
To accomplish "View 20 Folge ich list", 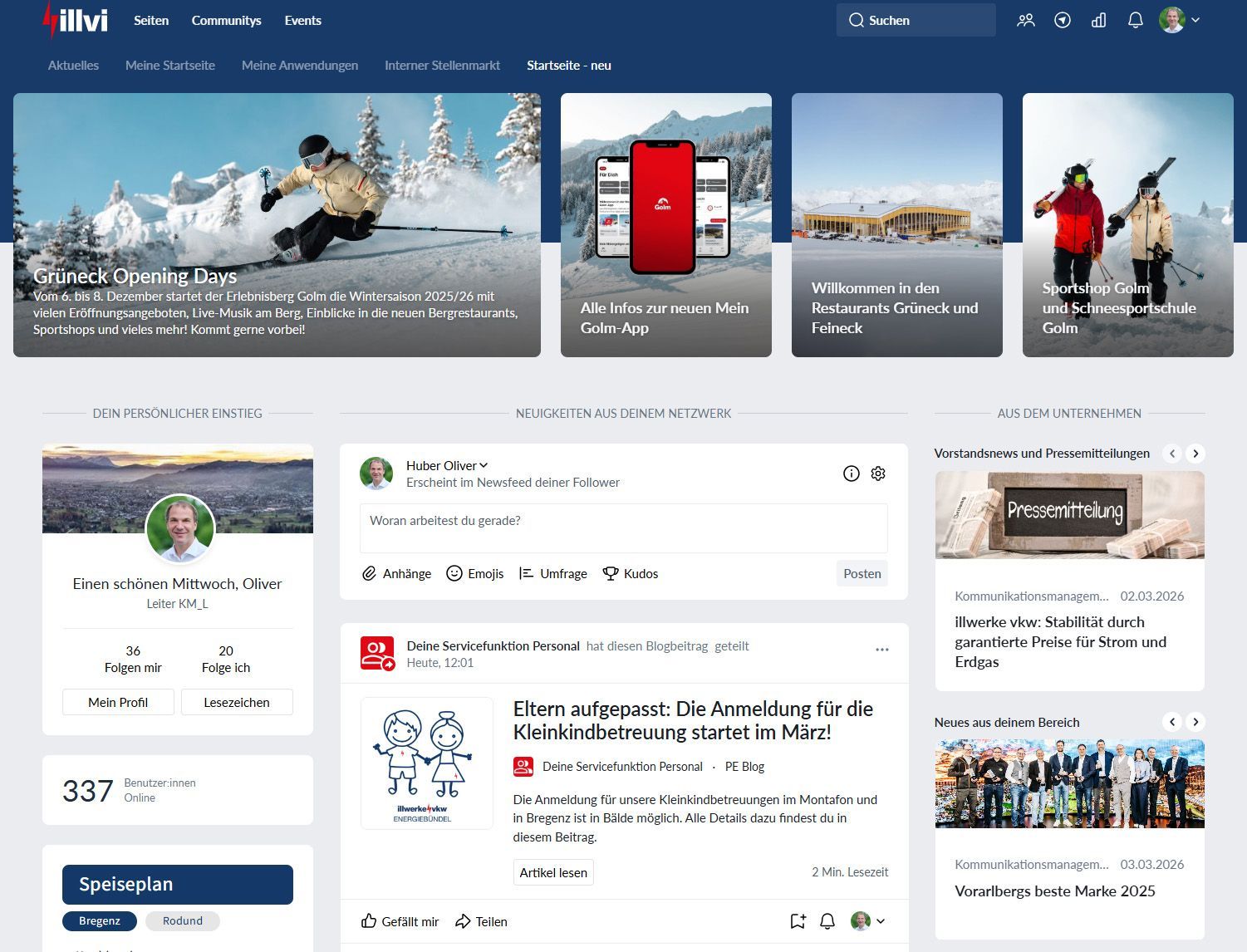I will 226,659.
